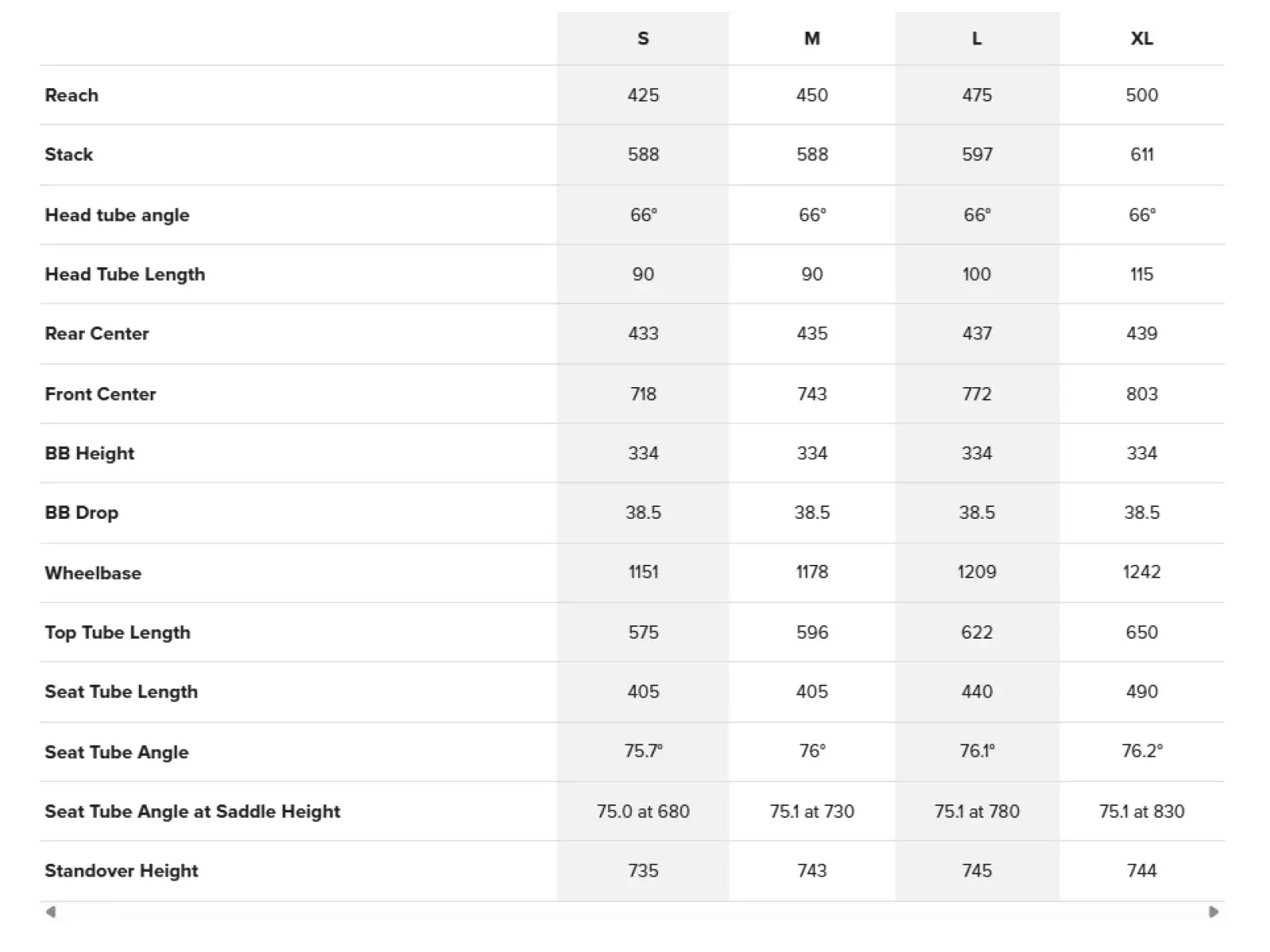Click the right scroll arrow below table
This screenshot has width=1270, height=952.
point(1214,912)
